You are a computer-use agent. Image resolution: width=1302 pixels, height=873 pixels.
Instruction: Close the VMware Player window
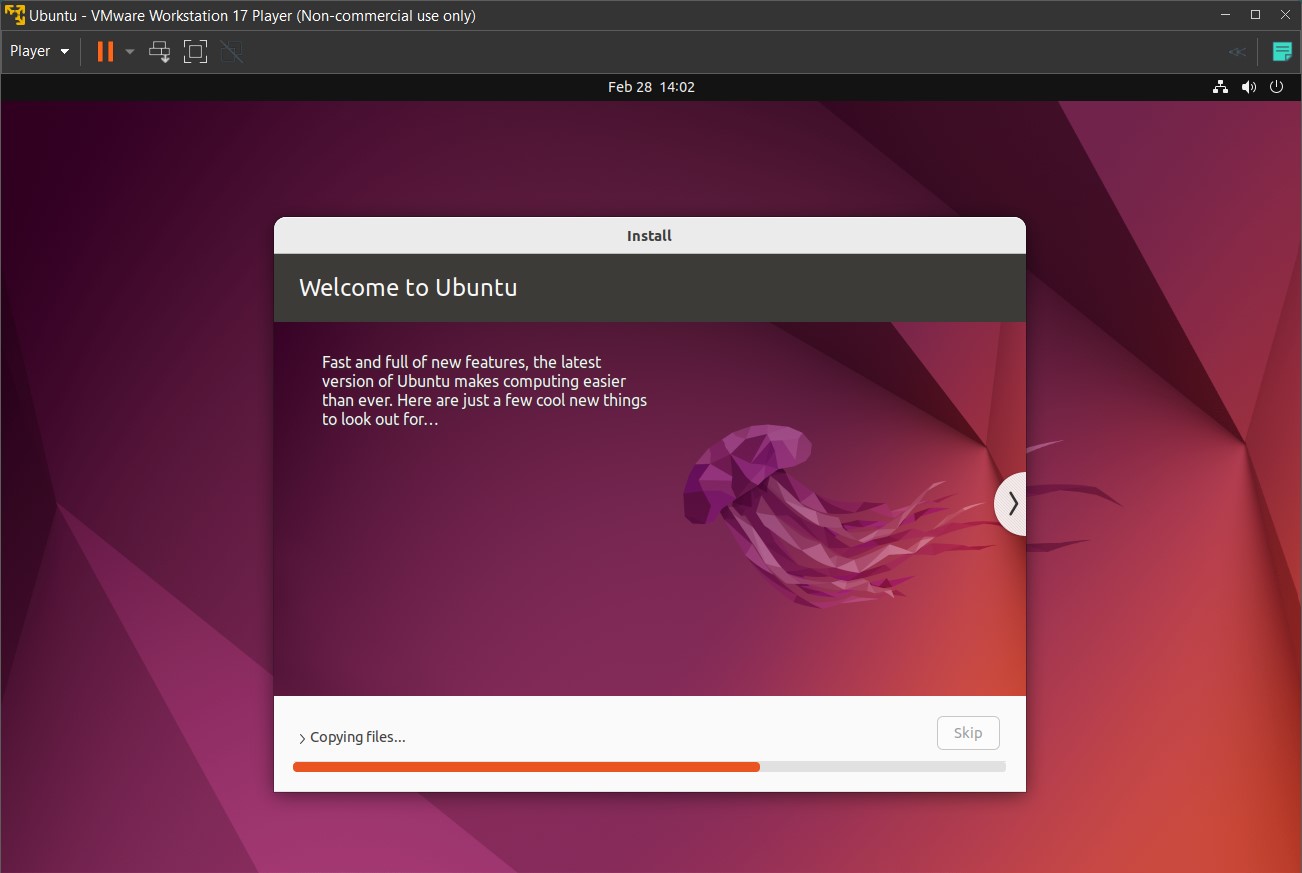point(1284,15)
